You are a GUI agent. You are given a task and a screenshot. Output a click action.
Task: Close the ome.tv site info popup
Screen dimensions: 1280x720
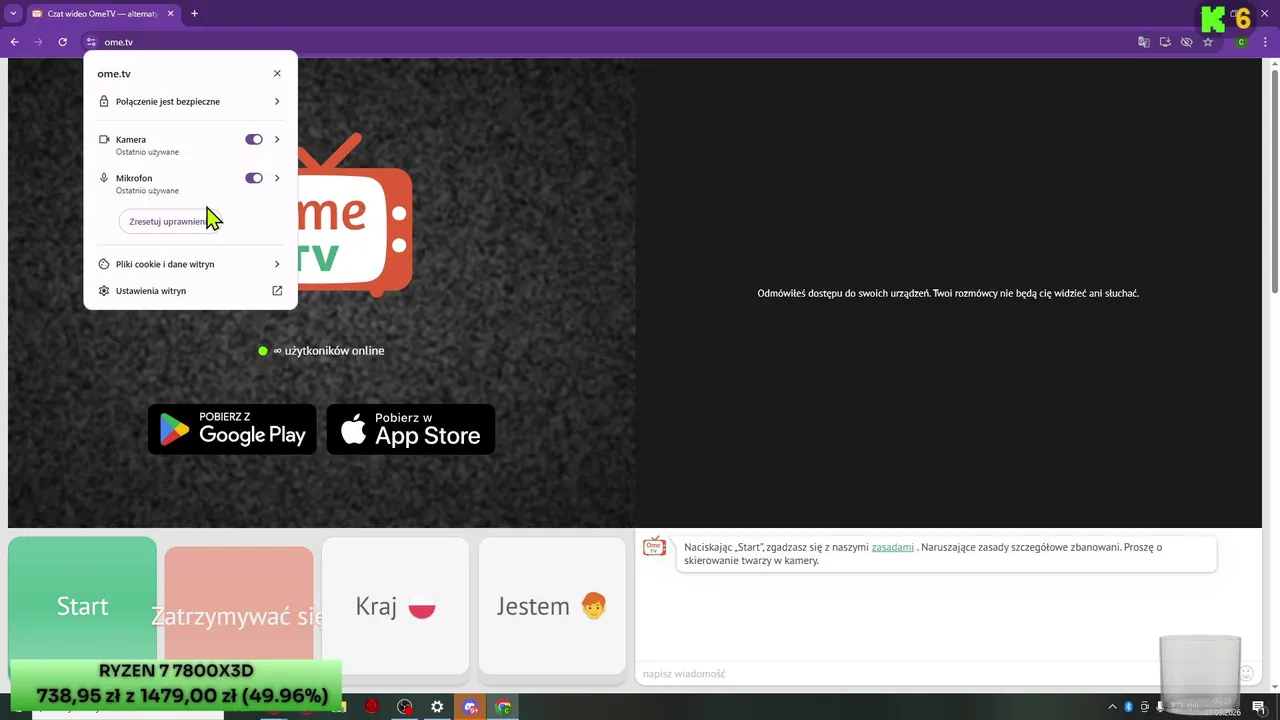(x=277, y=73)
